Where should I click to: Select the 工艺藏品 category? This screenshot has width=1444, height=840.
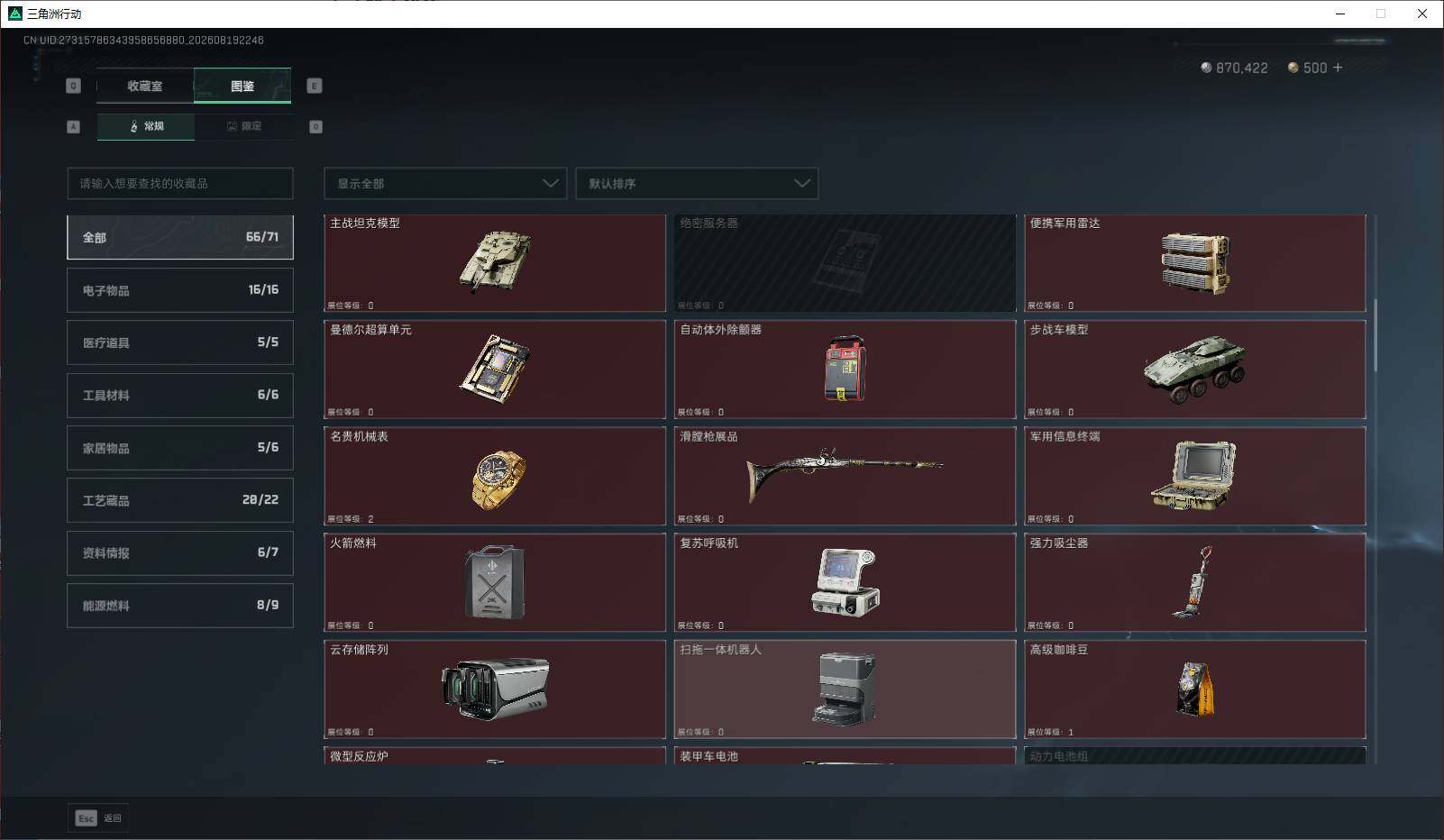point(180,500)
